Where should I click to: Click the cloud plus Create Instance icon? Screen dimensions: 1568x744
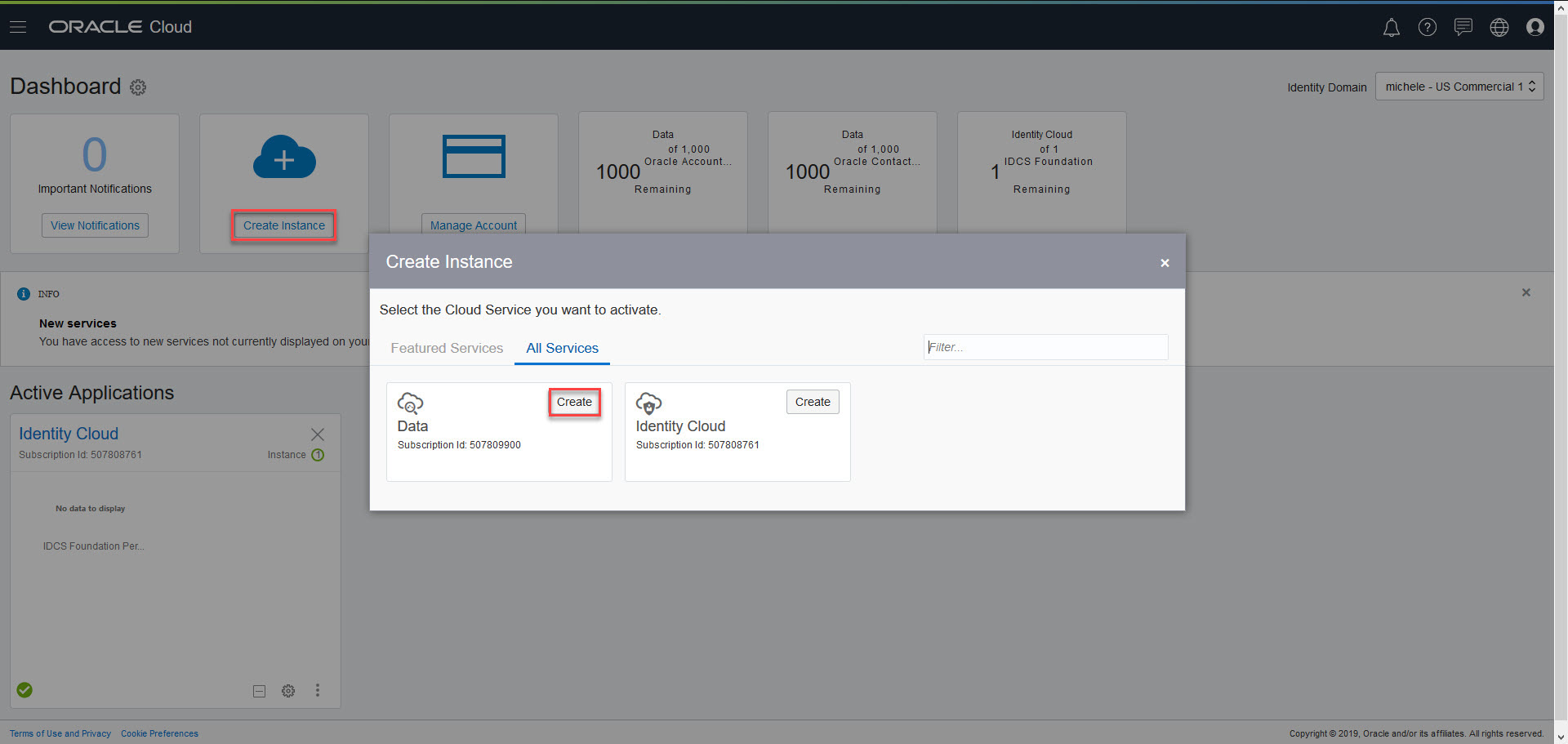point(284,157)
